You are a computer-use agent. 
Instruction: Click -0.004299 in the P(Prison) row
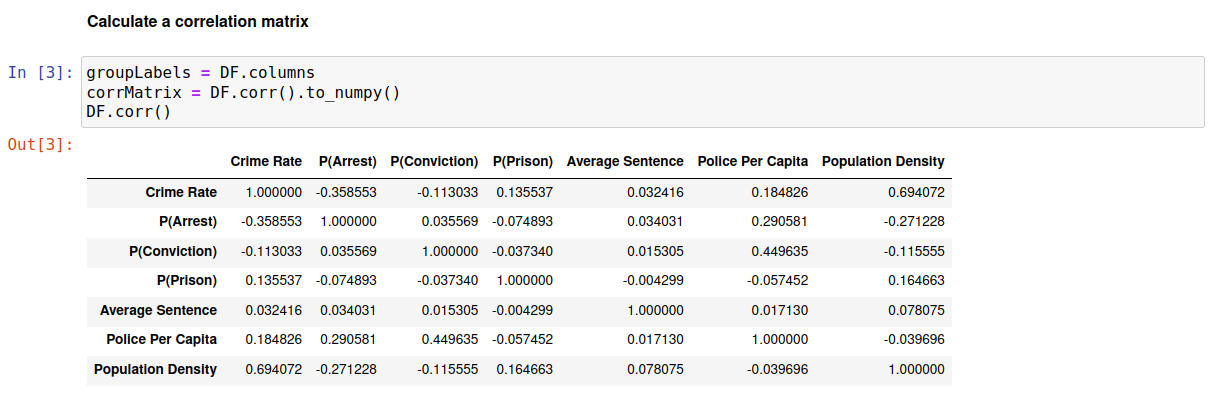pos(653,280)
